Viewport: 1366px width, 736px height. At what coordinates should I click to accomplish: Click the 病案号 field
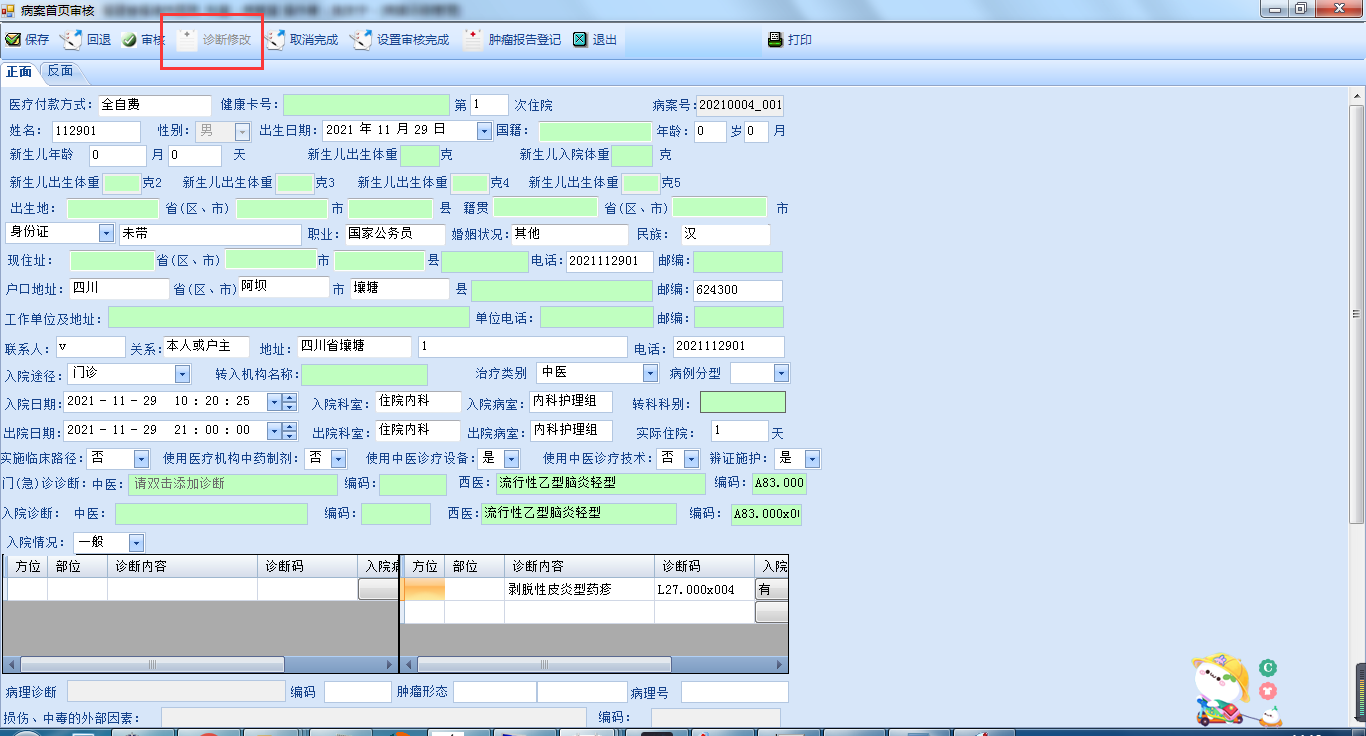740,105
